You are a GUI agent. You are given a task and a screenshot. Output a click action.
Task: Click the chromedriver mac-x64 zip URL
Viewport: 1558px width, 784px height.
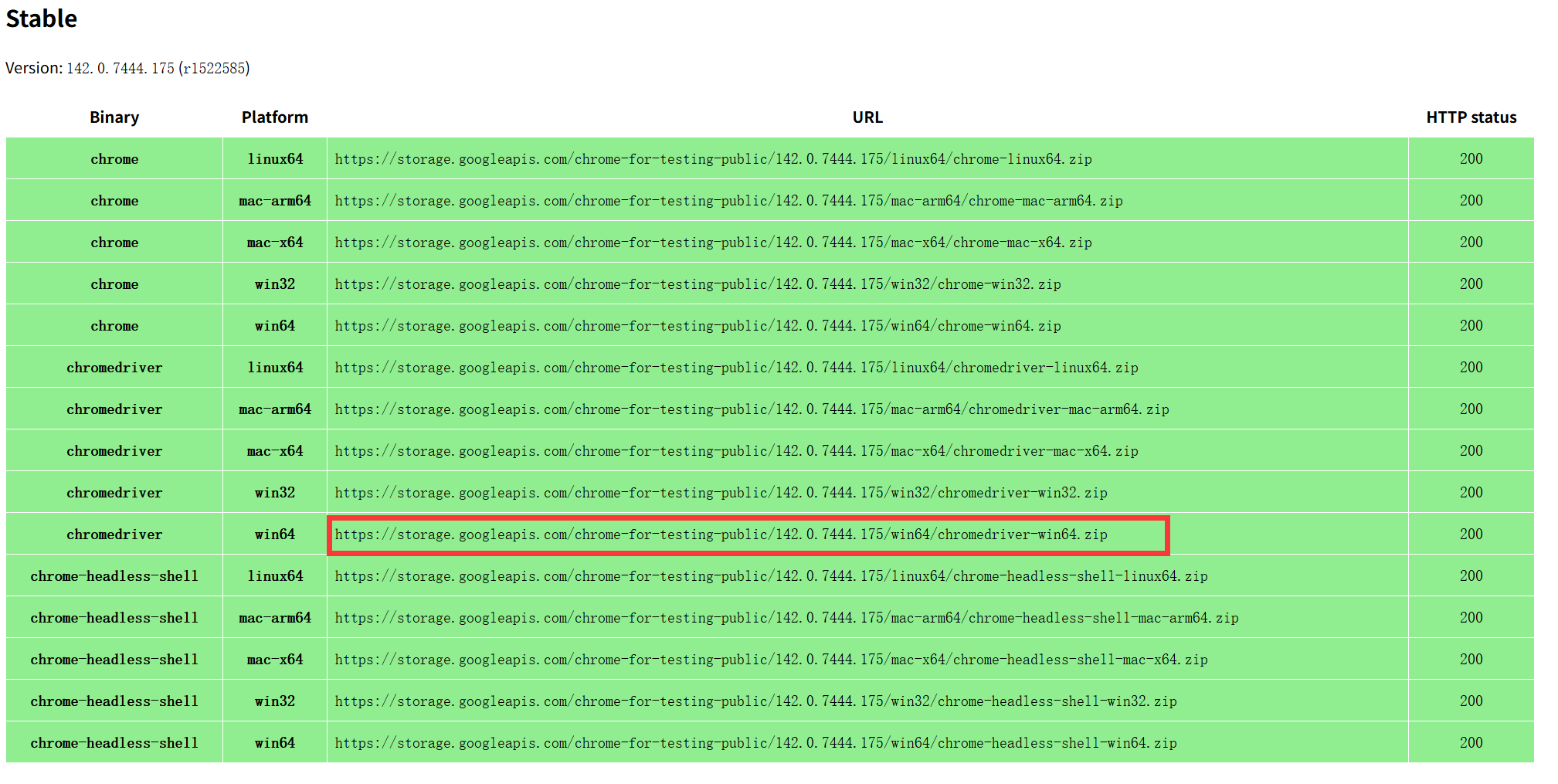click(x=736, y=451)
